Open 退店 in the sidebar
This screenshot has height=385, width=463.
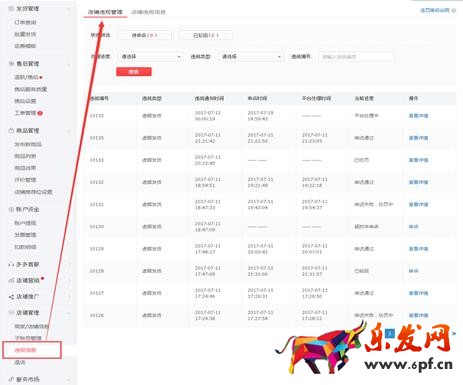pos(20,362)
